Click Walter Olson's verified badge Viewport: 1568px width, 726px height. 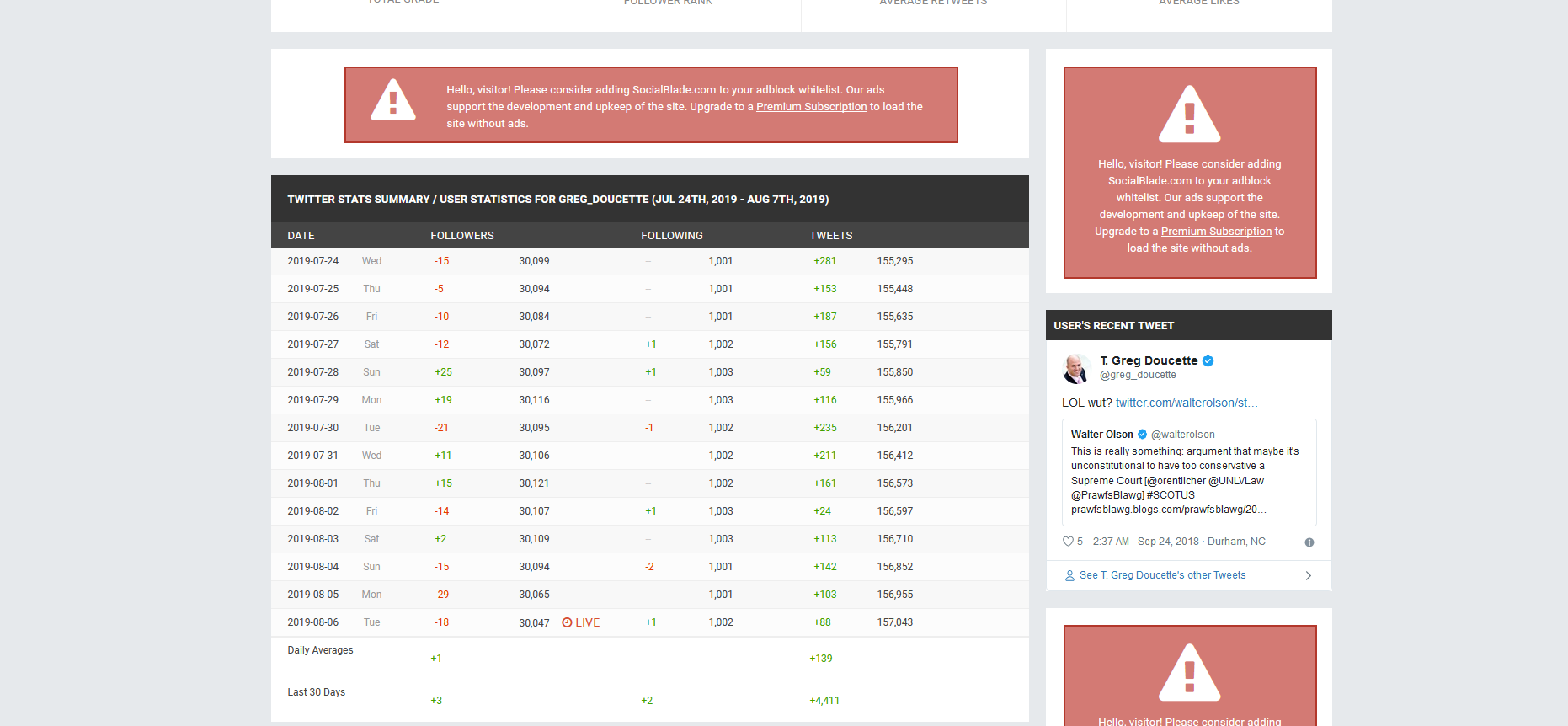tap(1143, 435)
